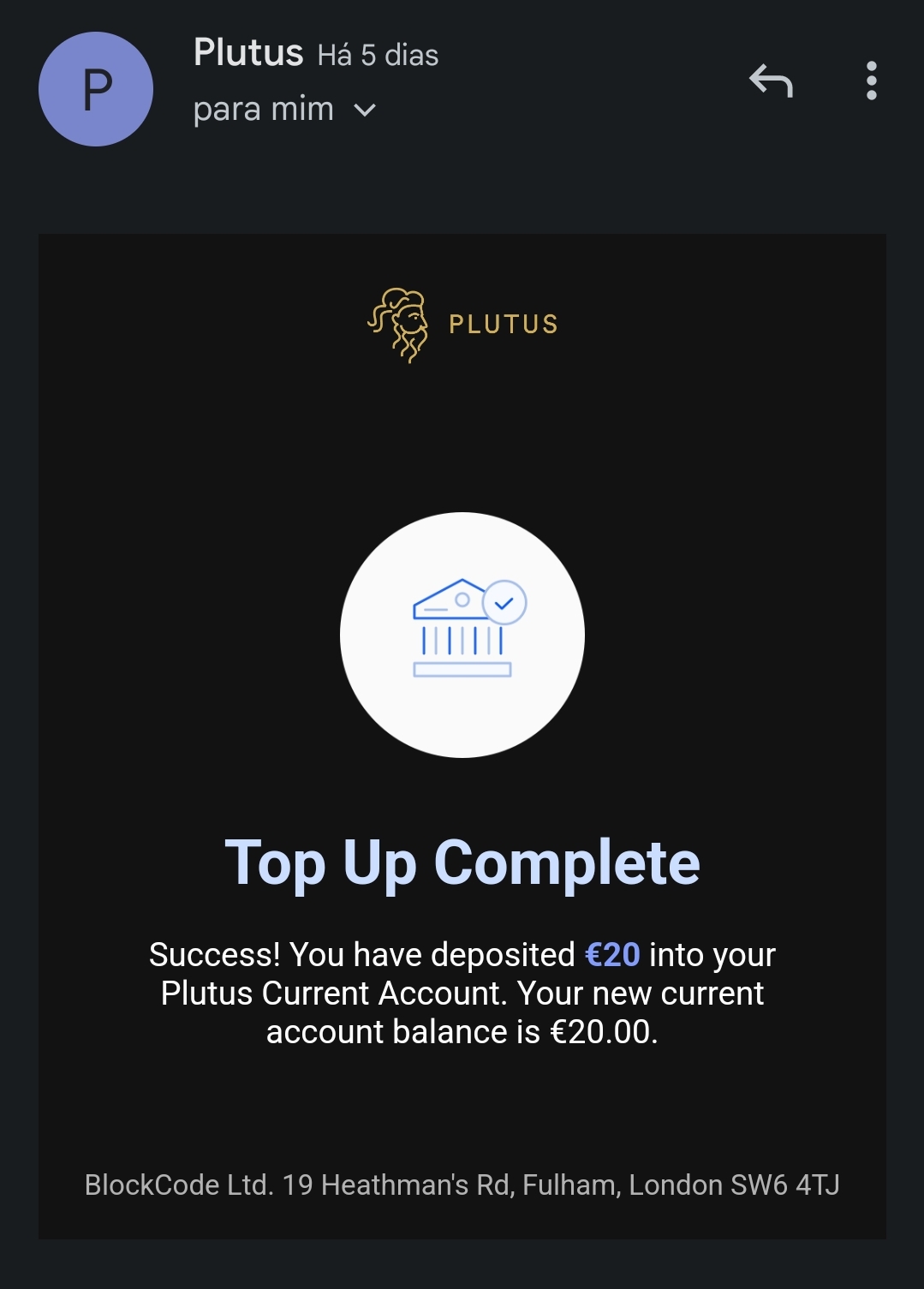Tap the sender avatar with letter P
Viewport: 924px width, 1289px height.
[96, 89]
